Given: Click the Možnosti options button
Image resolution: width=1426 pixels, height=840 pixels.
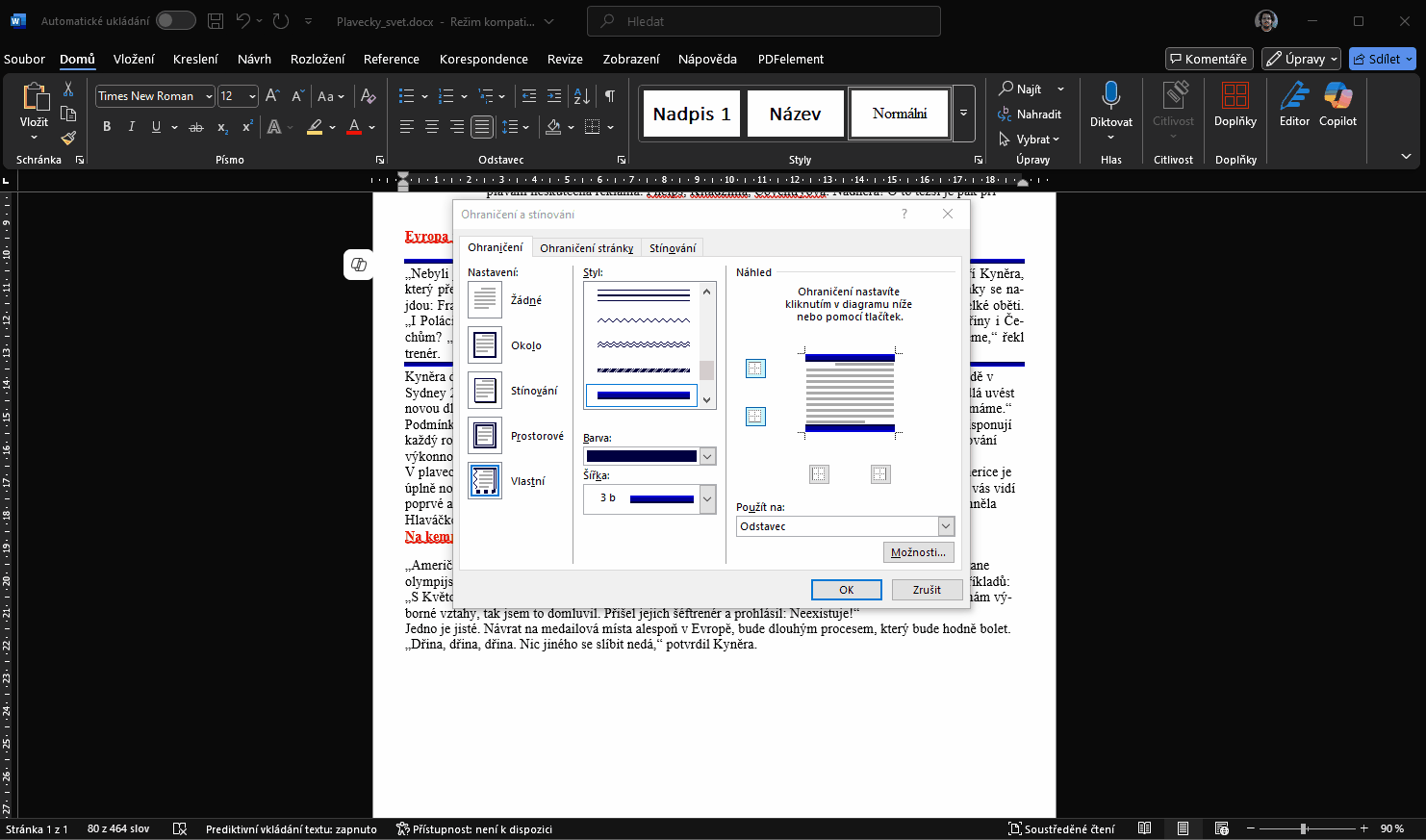Looking at the screenshot, I should click(x=918, y=552).
